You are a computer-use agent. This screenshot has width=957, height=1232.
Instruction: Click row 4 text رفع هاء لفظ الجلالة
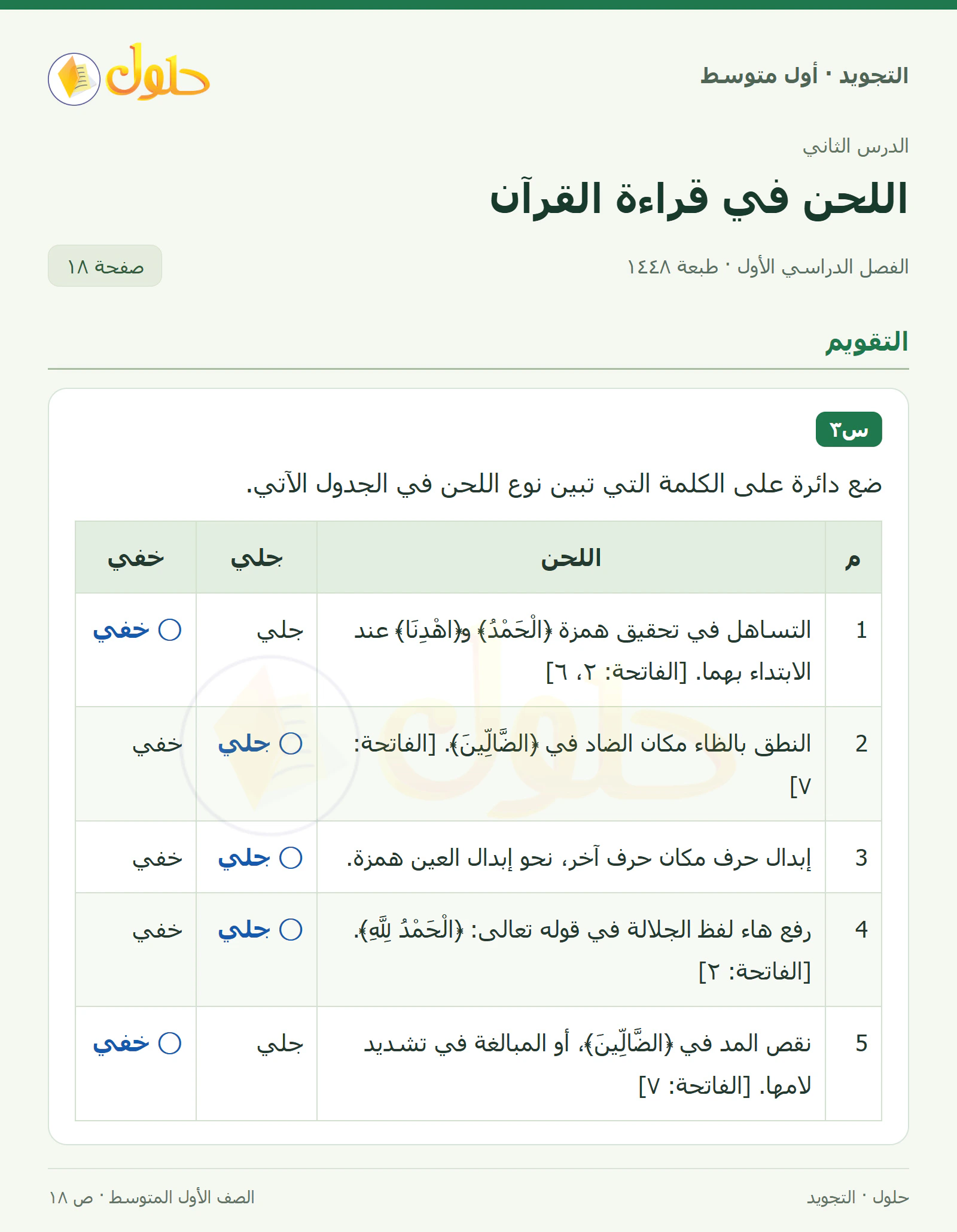click(583, 950)
